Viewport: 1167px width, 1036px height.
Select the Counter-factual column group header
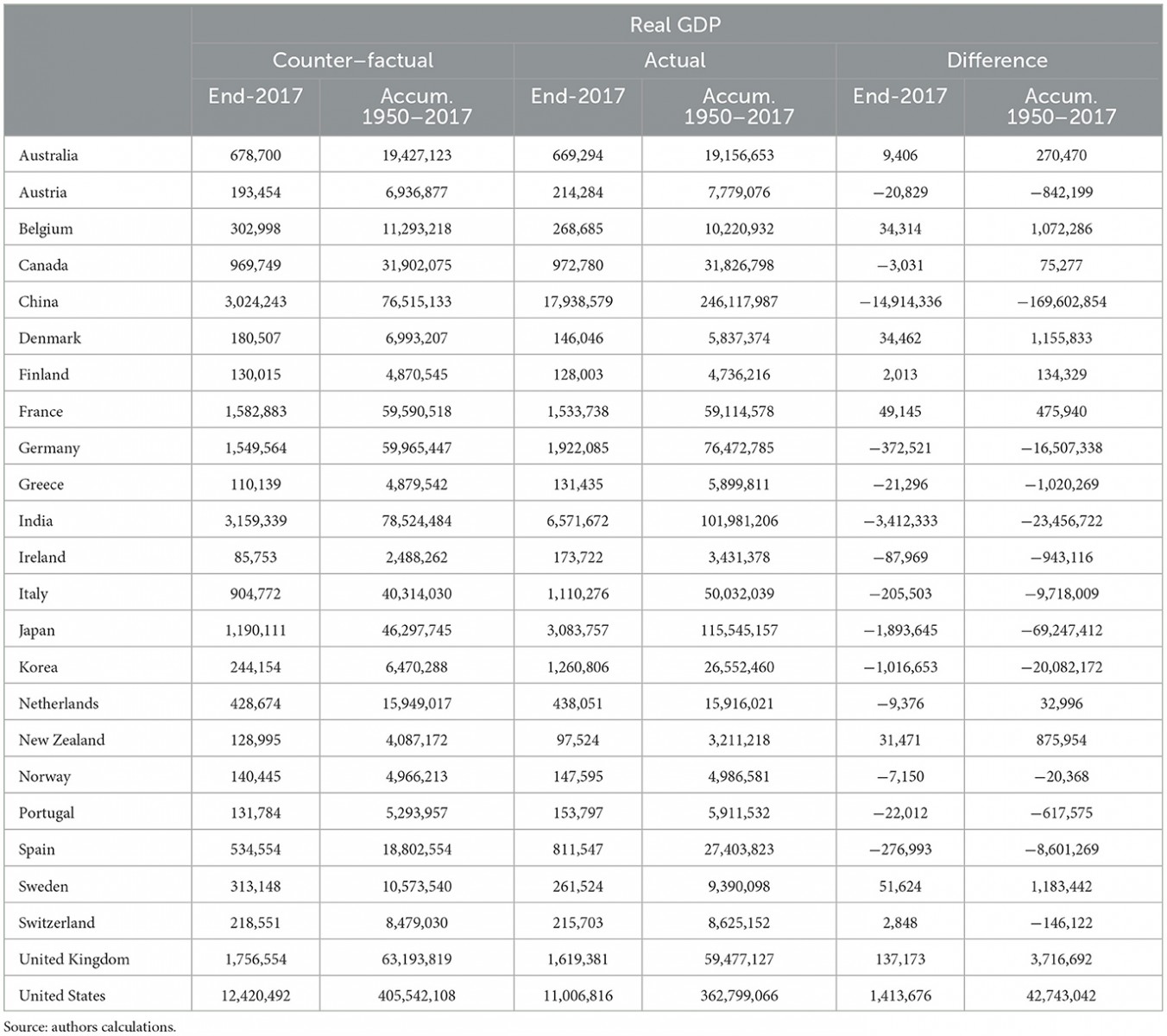coord(353,60)
